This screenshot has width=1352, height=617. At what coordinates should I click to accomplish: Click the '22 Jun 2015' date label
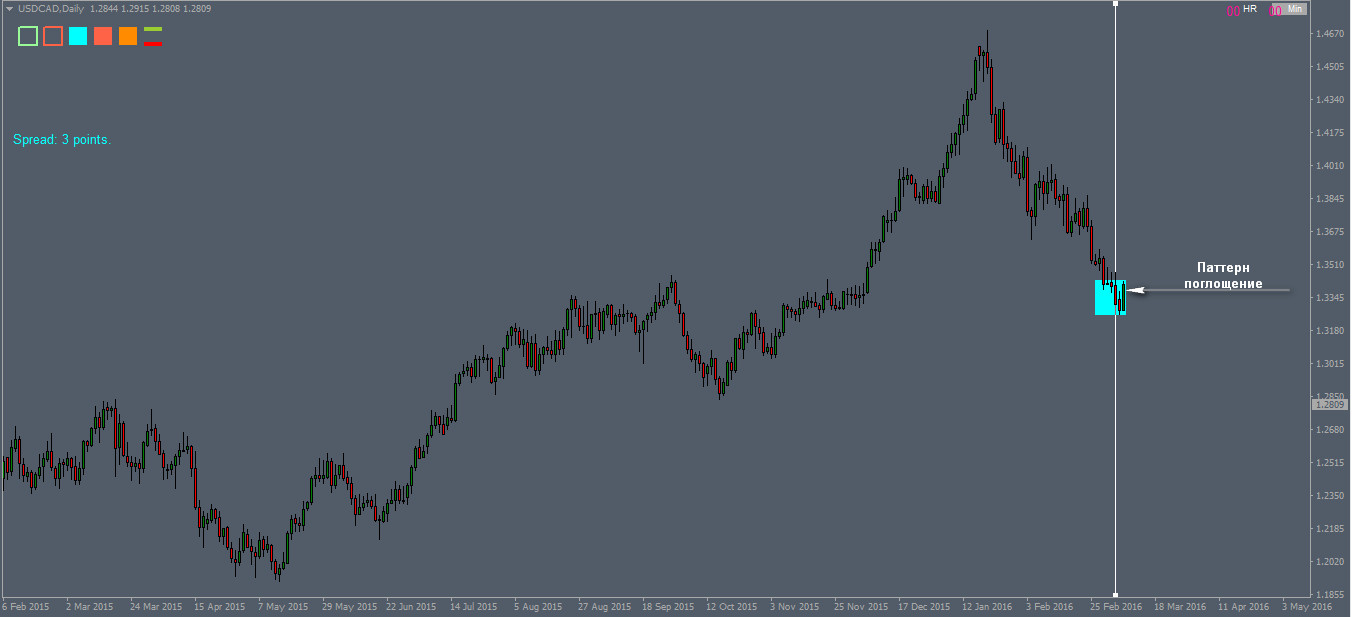coord(411,607)
